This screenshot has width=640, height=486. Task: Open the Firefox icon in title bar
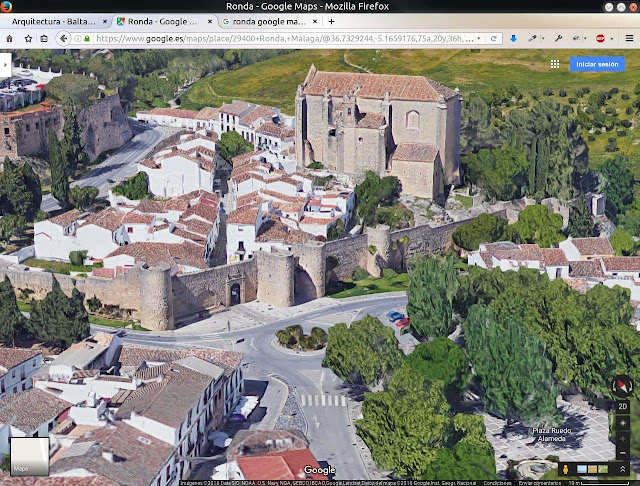click(6, 6)
